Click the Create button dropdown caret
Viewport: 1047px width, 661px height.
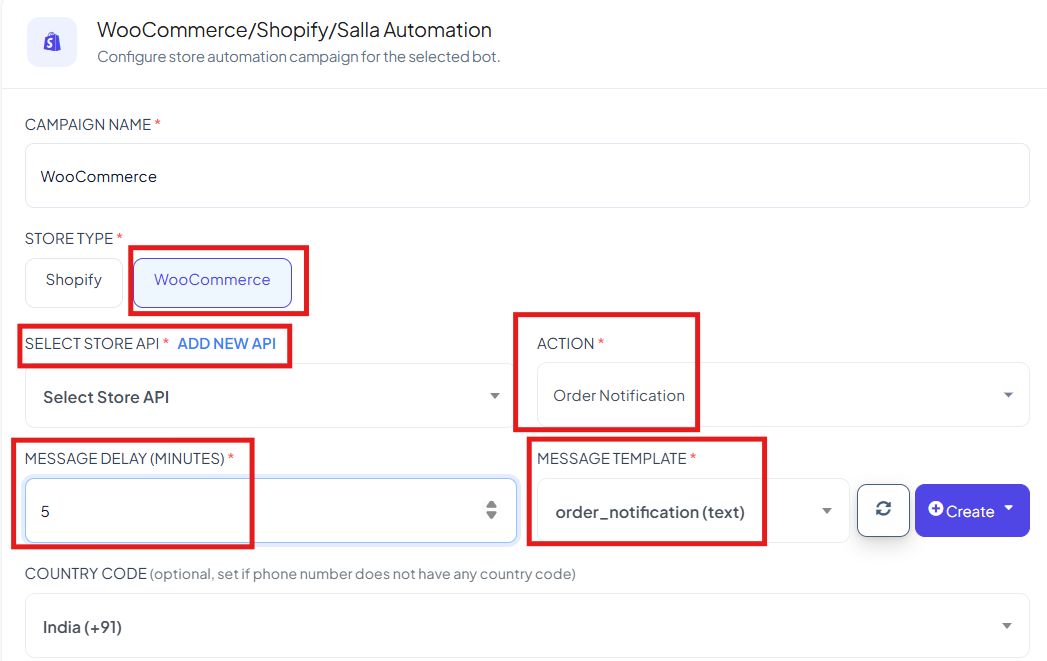(1008, 508)
